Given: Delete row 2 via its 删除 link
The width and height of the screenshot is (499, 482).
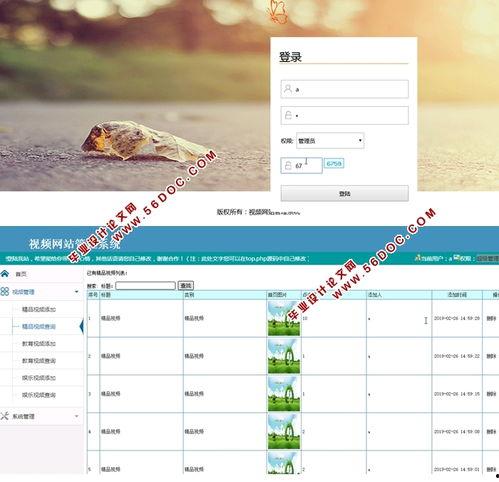Looking at the screenshot, I should 491,356.
